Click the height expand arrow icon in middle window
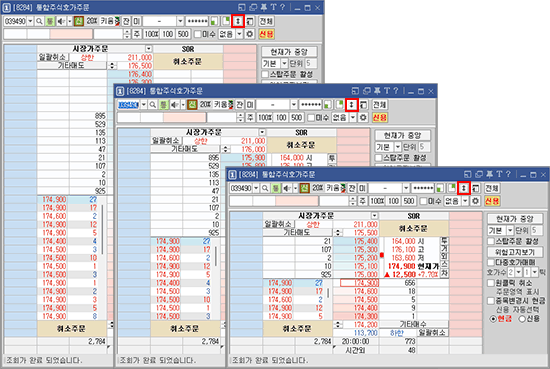The height and width of the screenshot is (369, 550). 351,105
